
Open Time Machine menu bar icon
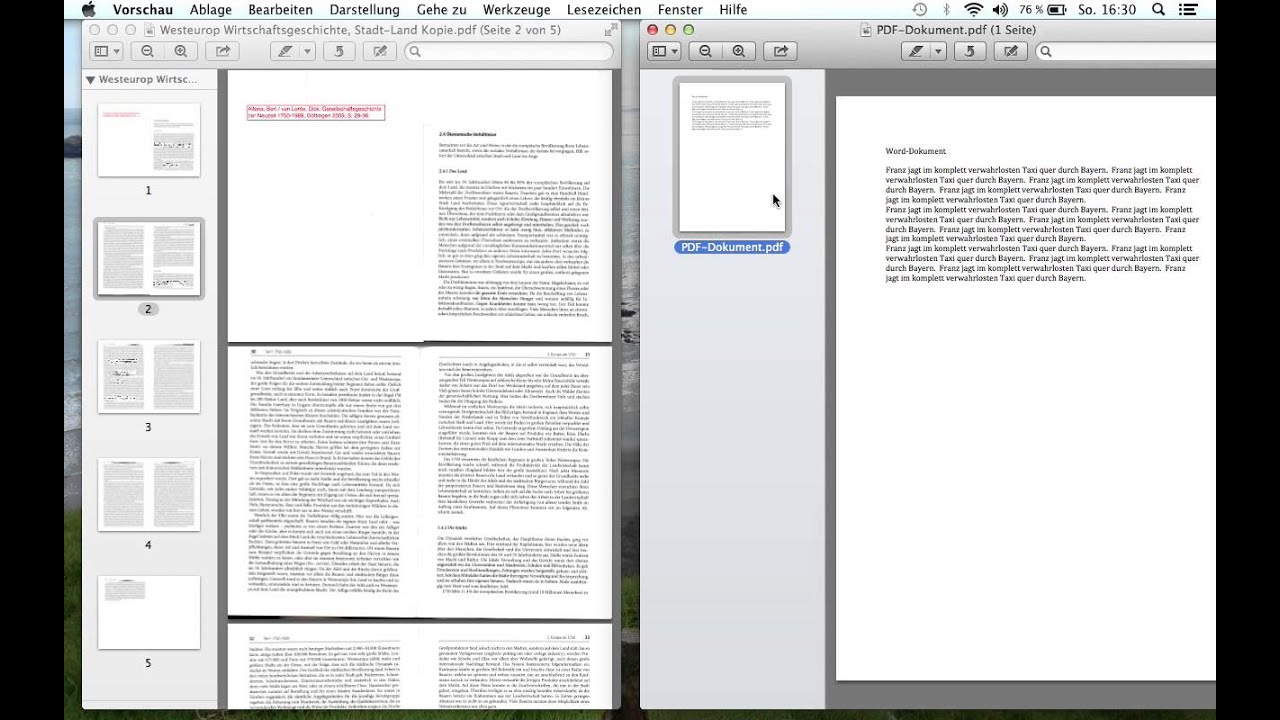(x=919, y=10)
